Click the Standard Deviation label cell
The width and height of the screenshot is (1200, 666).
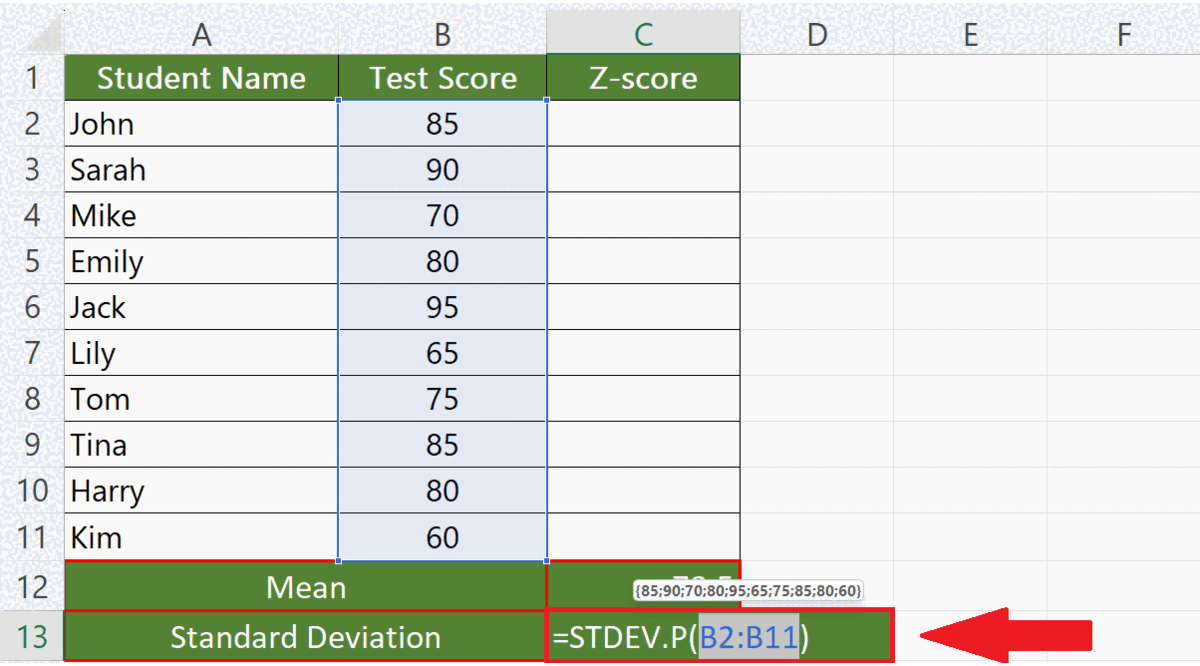click(x=303, y=636)
